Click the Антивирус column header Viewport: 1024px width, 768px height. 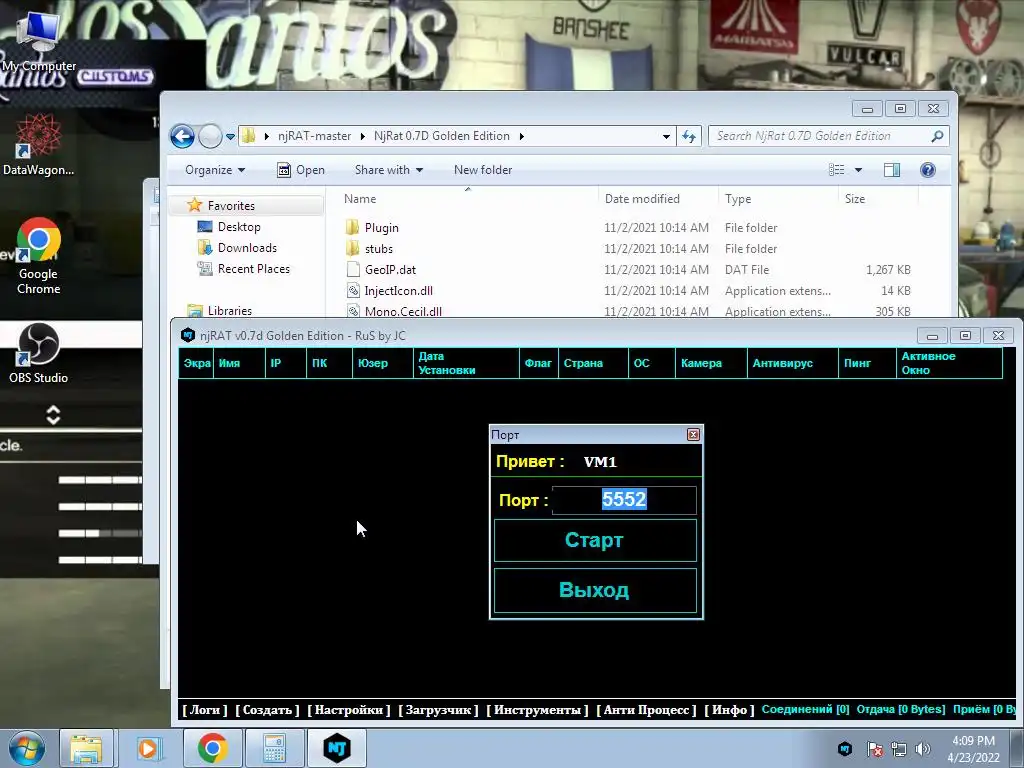[792, 363]
